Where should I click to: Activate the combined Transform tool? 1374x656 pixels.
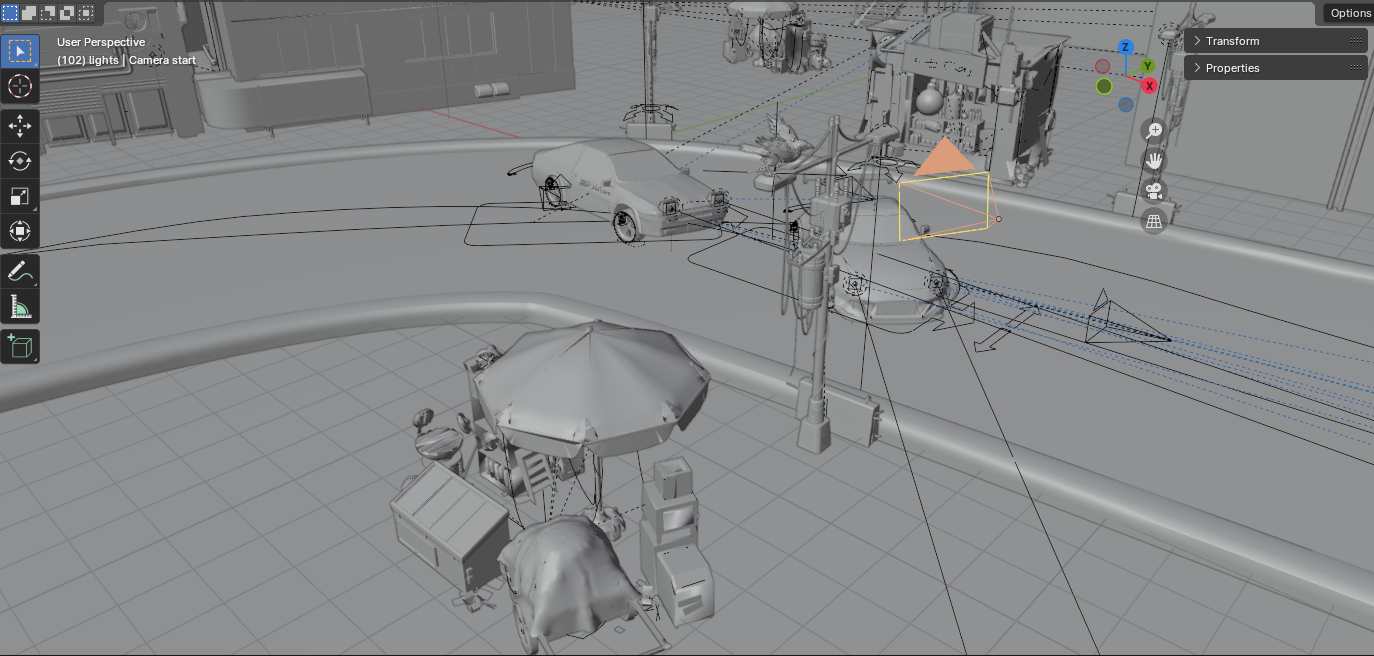[20, 232]
